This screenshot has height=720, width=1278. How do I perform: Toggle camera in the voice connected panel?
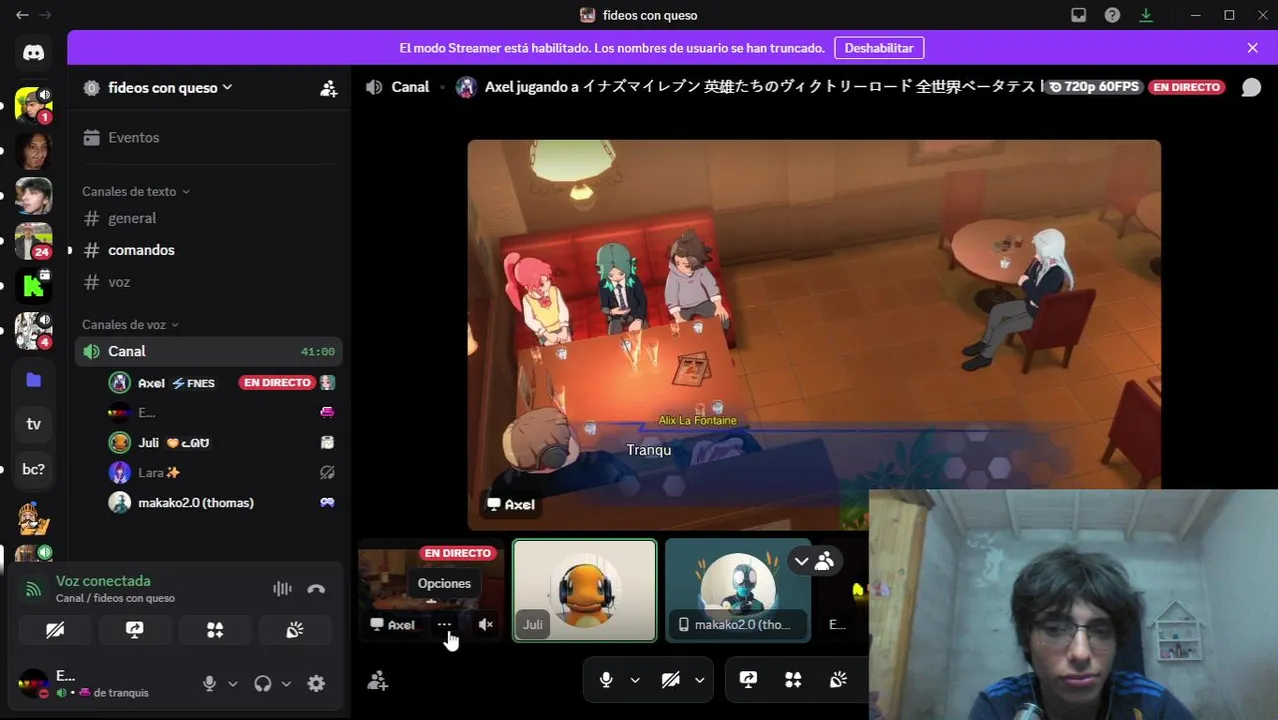(55, 630)
